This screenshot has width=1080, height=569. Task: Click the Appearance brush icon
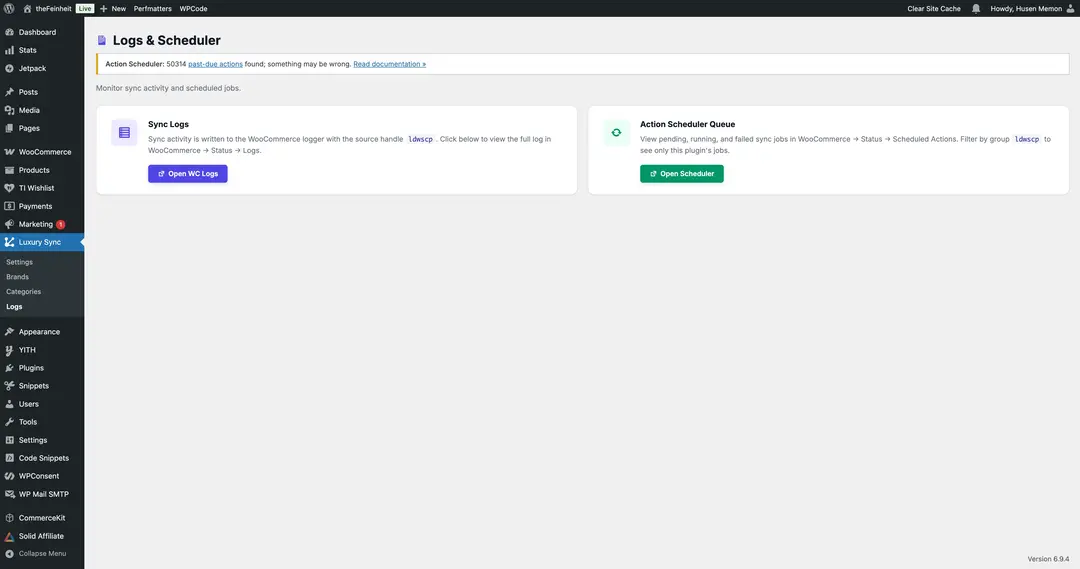(9, 332)
